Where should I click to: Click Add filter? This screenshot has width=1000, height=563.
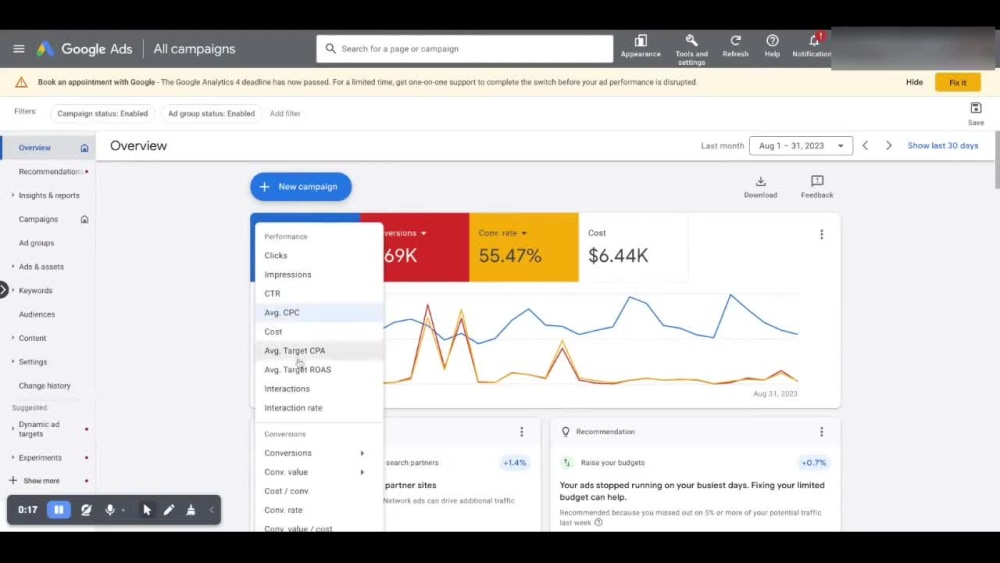tap(284, 113)
